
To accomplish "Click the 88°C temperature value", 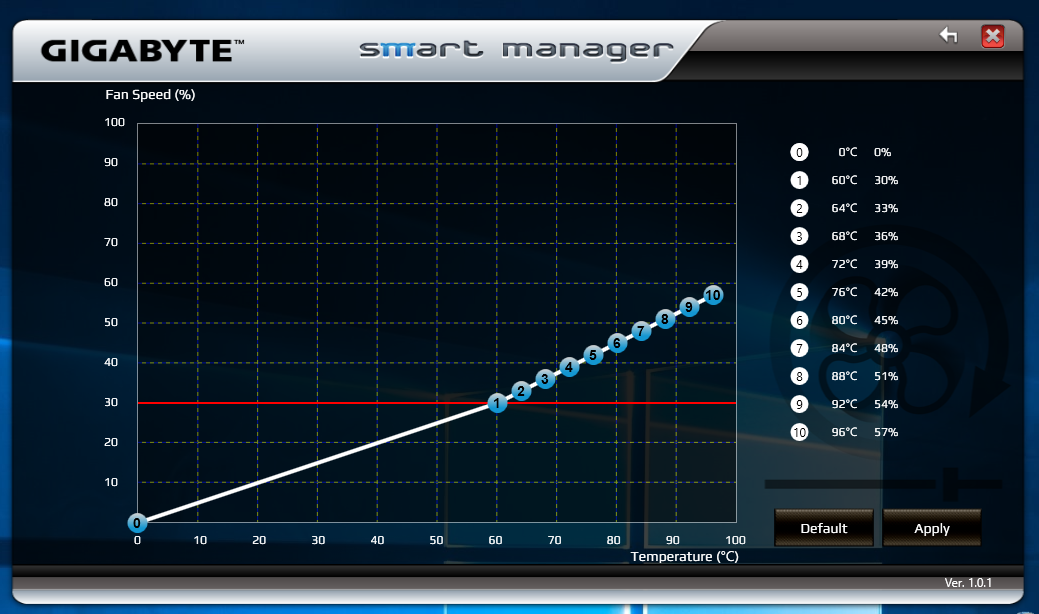I will [x=844, y=376].
